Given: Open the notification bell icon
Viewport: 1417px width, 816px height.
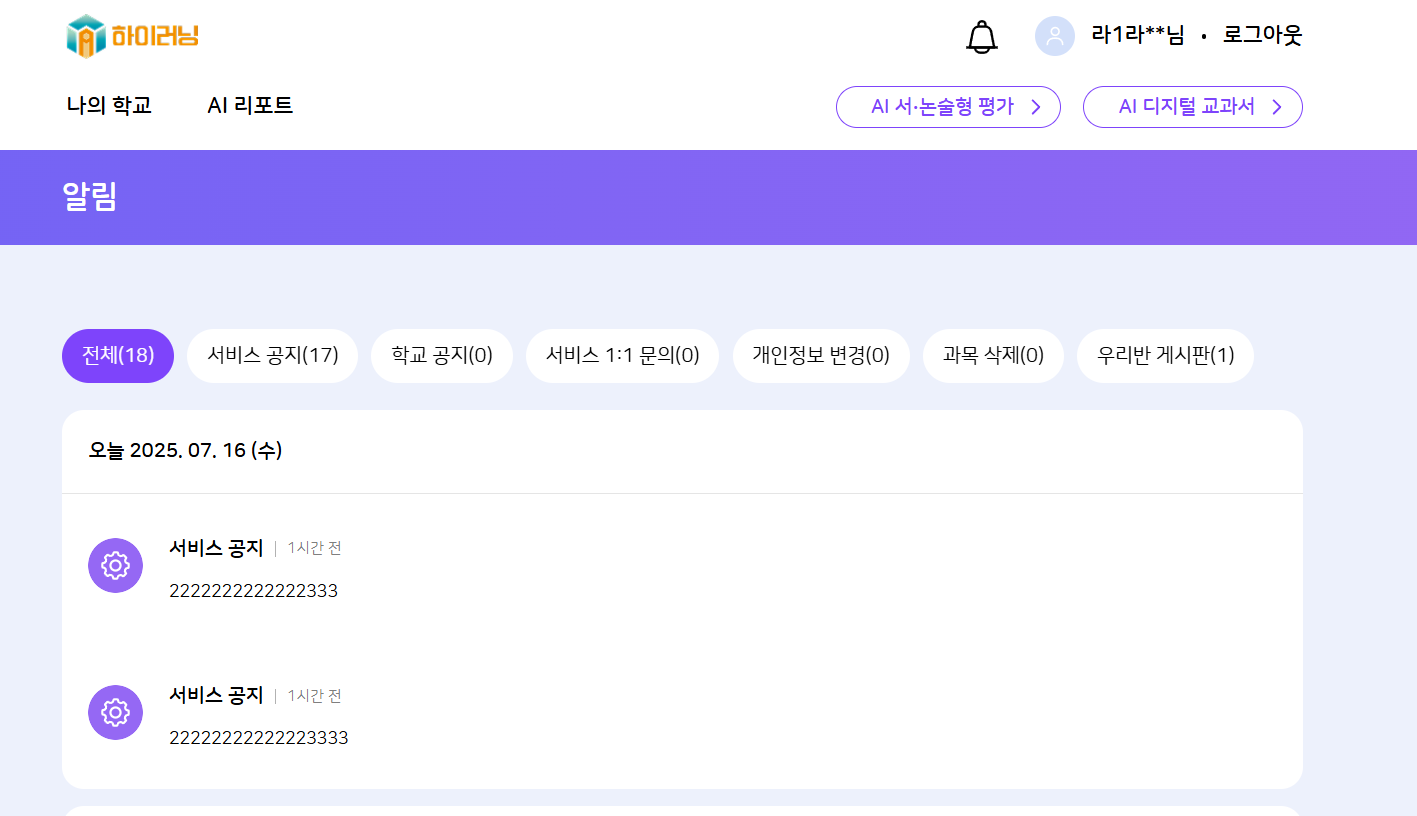Looking at the screenshot, I should tap(981, 37).
